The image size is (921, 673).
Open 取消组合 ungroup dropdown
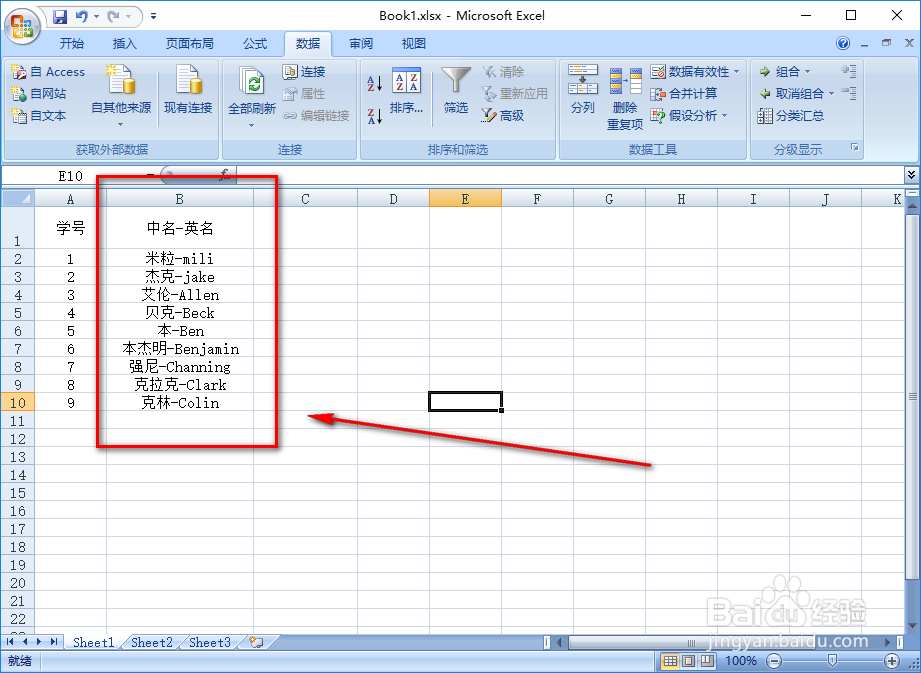pyautogui.click(x=796, y=93)
